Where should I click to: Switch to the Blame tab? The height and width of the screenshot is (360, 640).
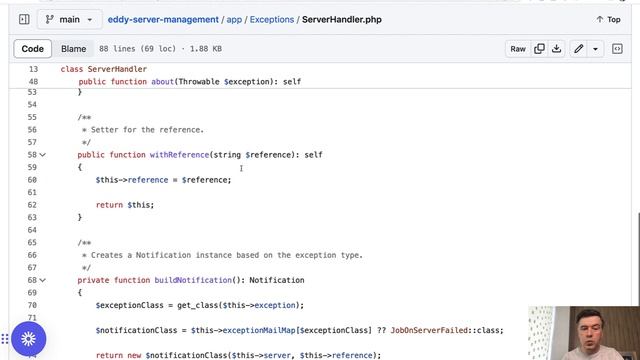[73, 49]
